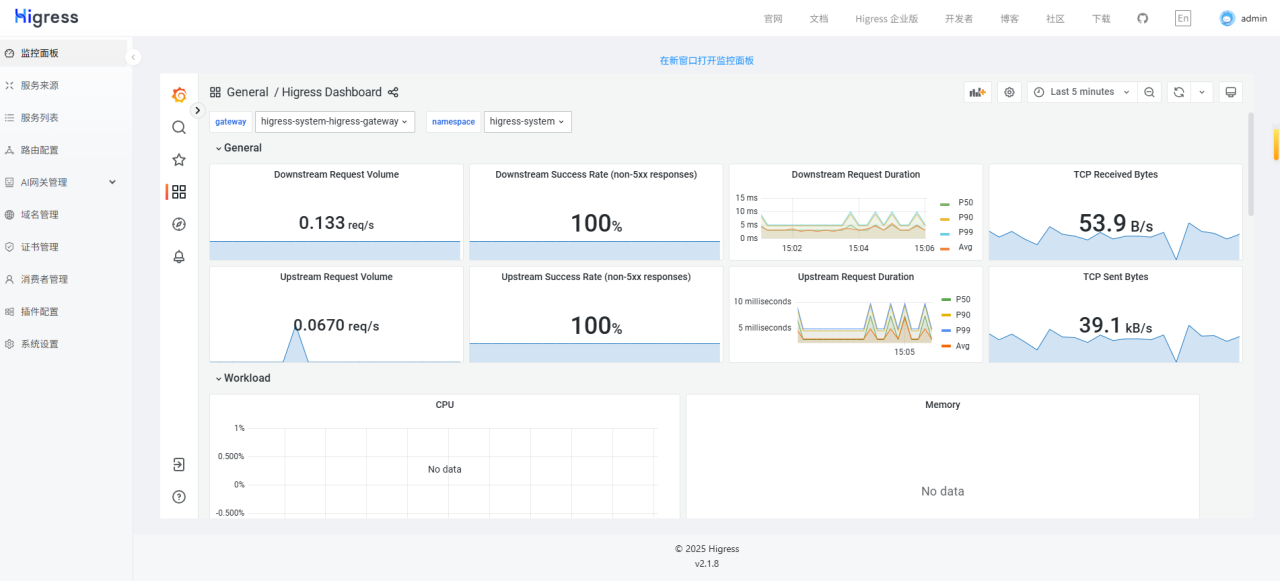This screenshot has width=1280, height=581.
Task: Open 下载 in the top nav
Action: (1101, 18)
